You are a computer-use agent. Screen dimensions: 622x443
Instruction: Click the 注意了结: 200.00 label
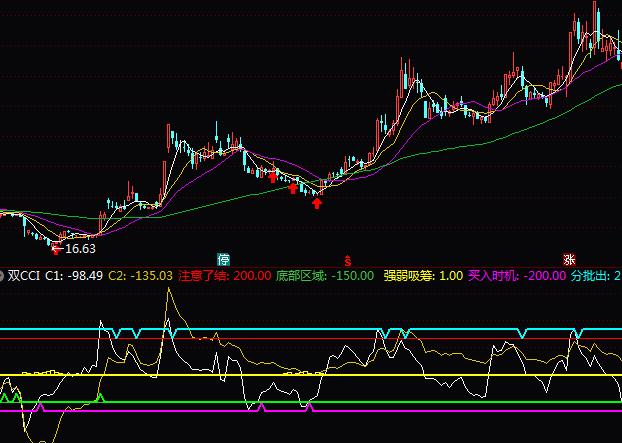coord(225,276)
